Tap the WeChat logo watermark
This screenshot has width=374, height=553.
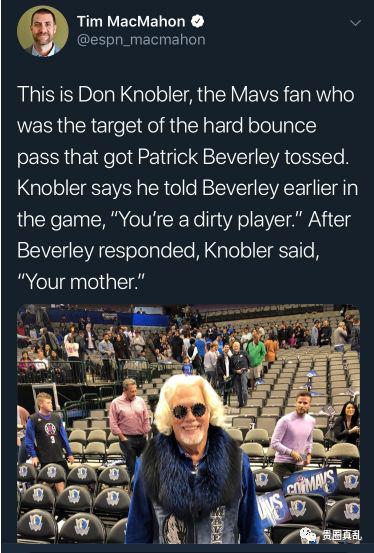point(308,535)
